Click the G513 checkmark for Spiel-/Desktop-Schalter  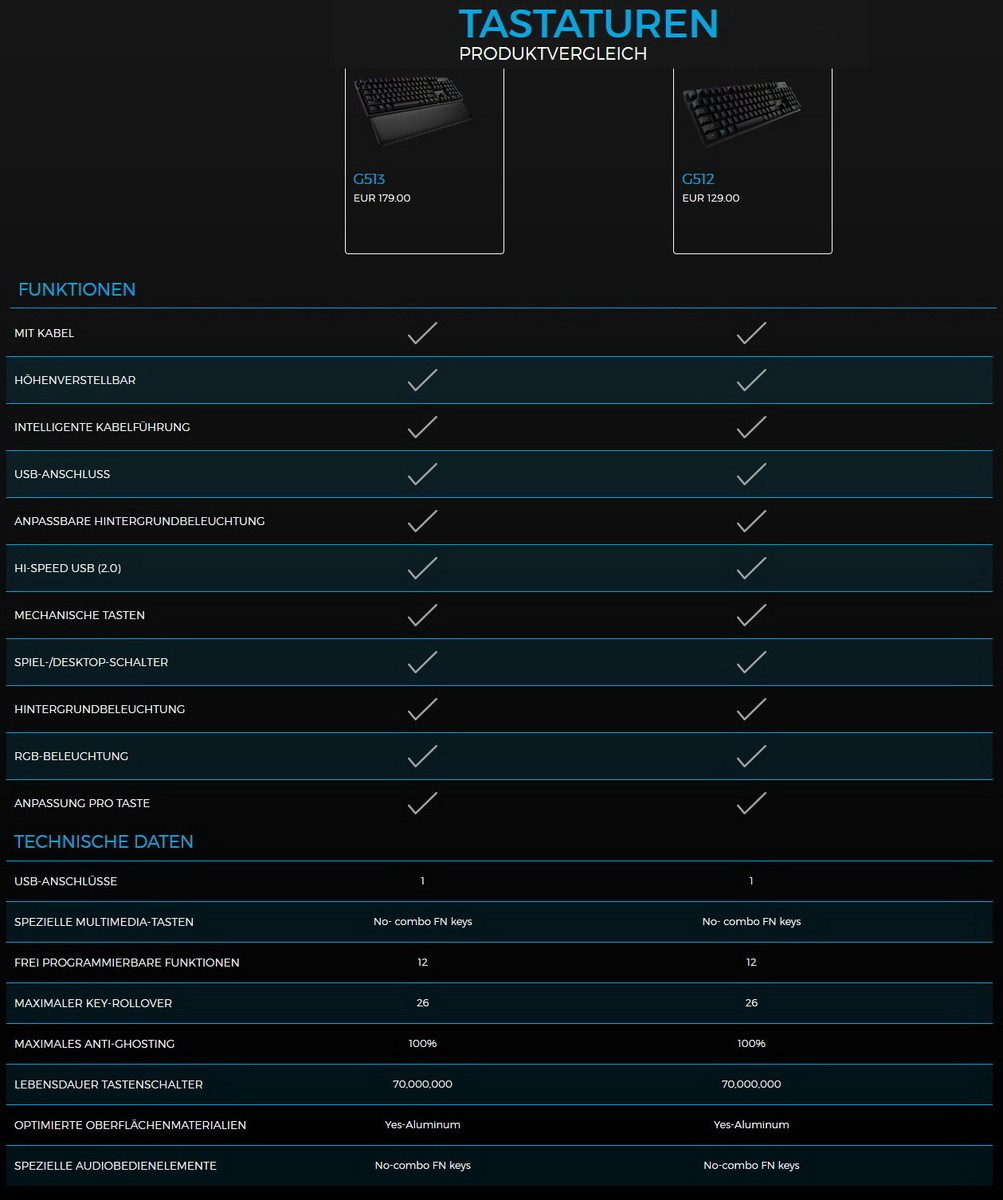point(423,662)
